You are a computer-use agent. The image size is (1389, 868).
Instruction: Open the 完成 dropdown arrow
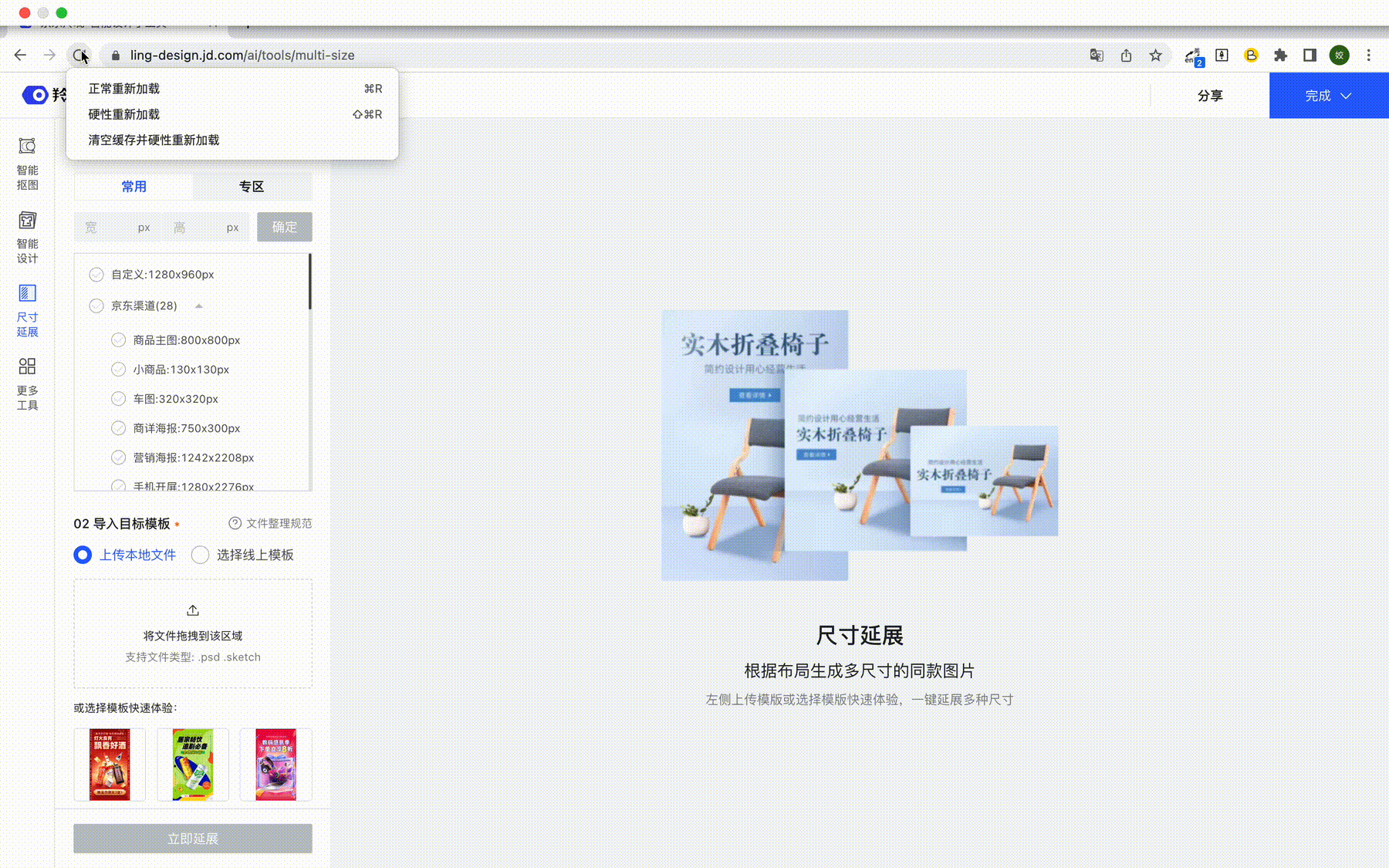(x=1346, y=96)
